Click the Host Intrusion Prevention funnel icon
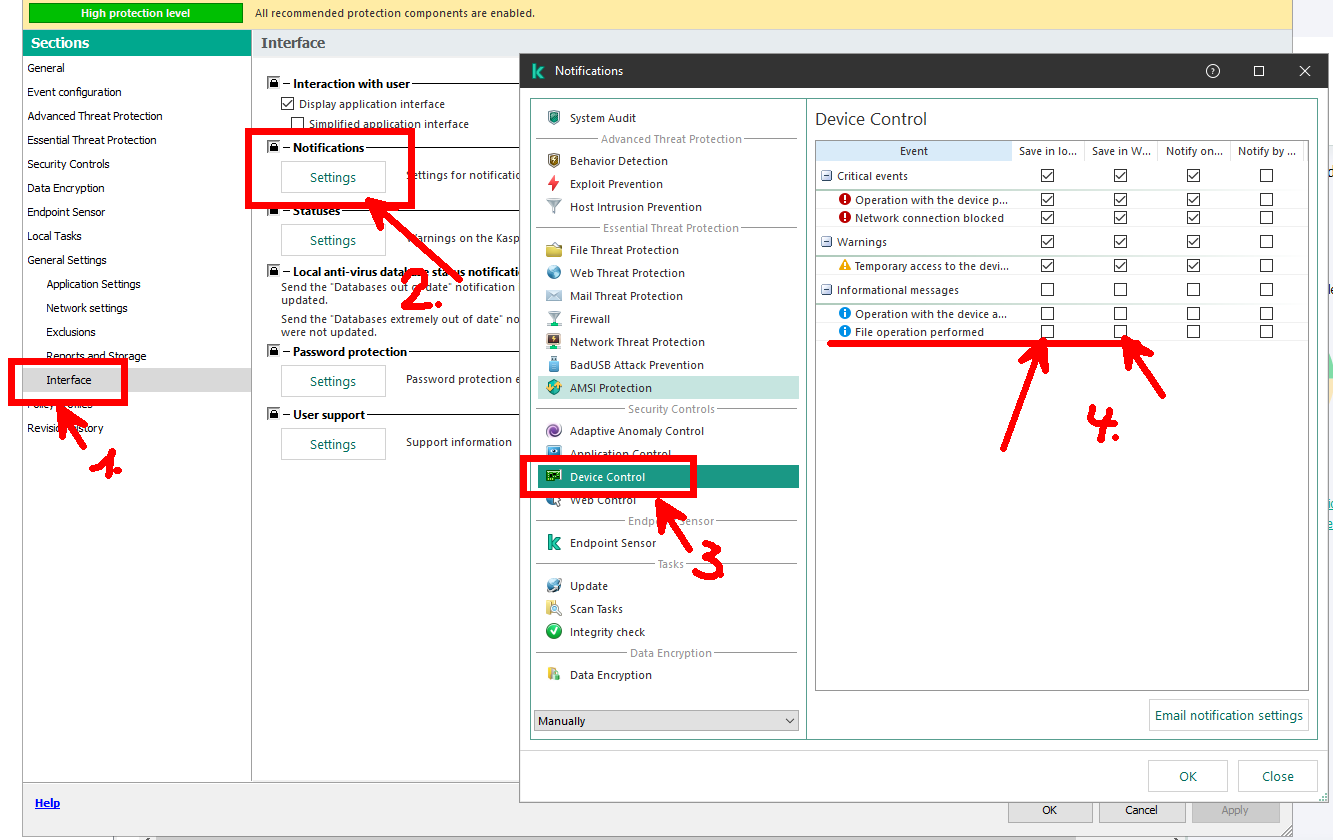The height and width of the screenshot is (840, 1333). (x=554, y=207)
